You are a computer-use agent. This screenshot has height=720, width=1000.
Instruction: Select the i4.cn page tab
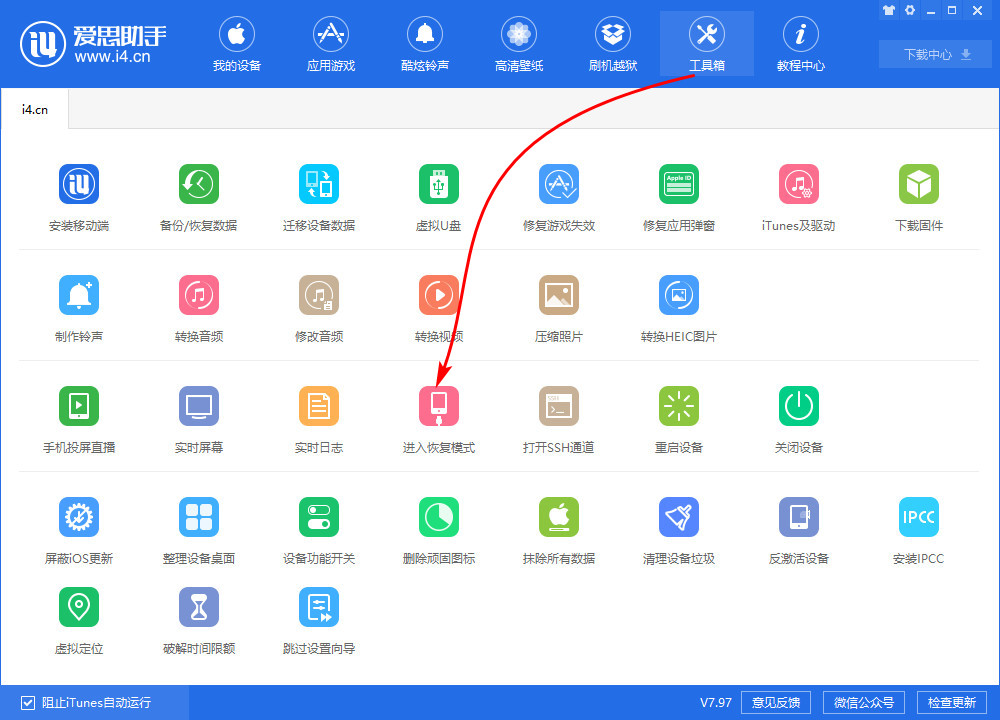(x=35, y=110)
